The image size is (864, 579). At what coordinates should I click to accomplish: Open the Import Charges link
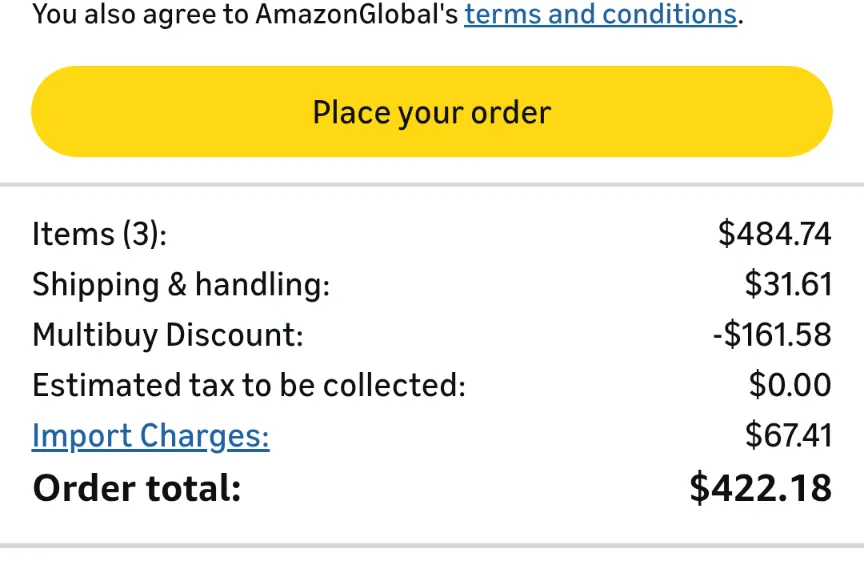click(x=150, y=436)
